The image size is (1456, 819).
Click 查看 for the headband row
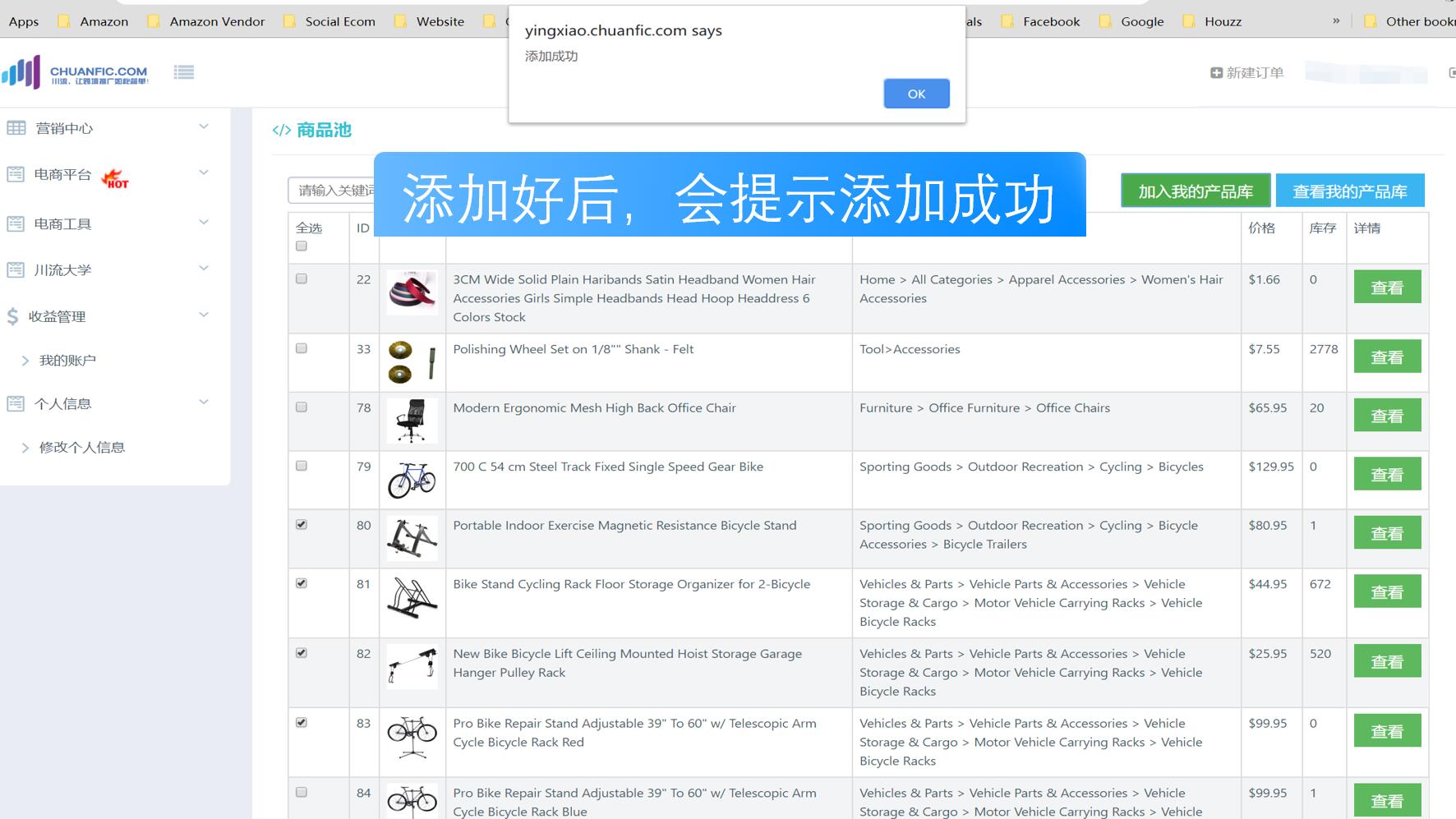1387,288
